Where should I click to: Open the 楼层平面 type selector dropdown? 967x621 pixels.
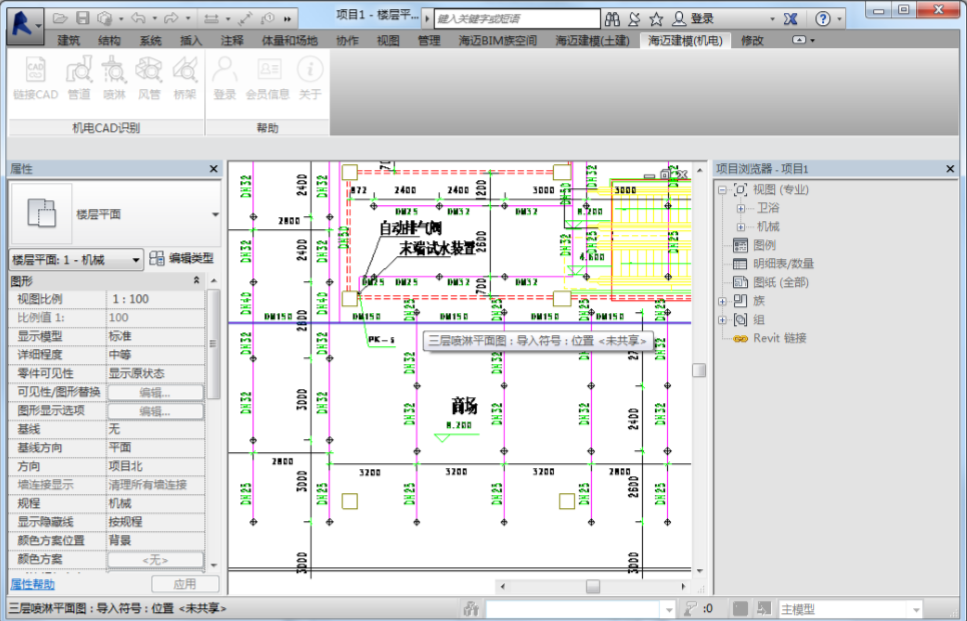pyautogui.click(x=215, y=215)
